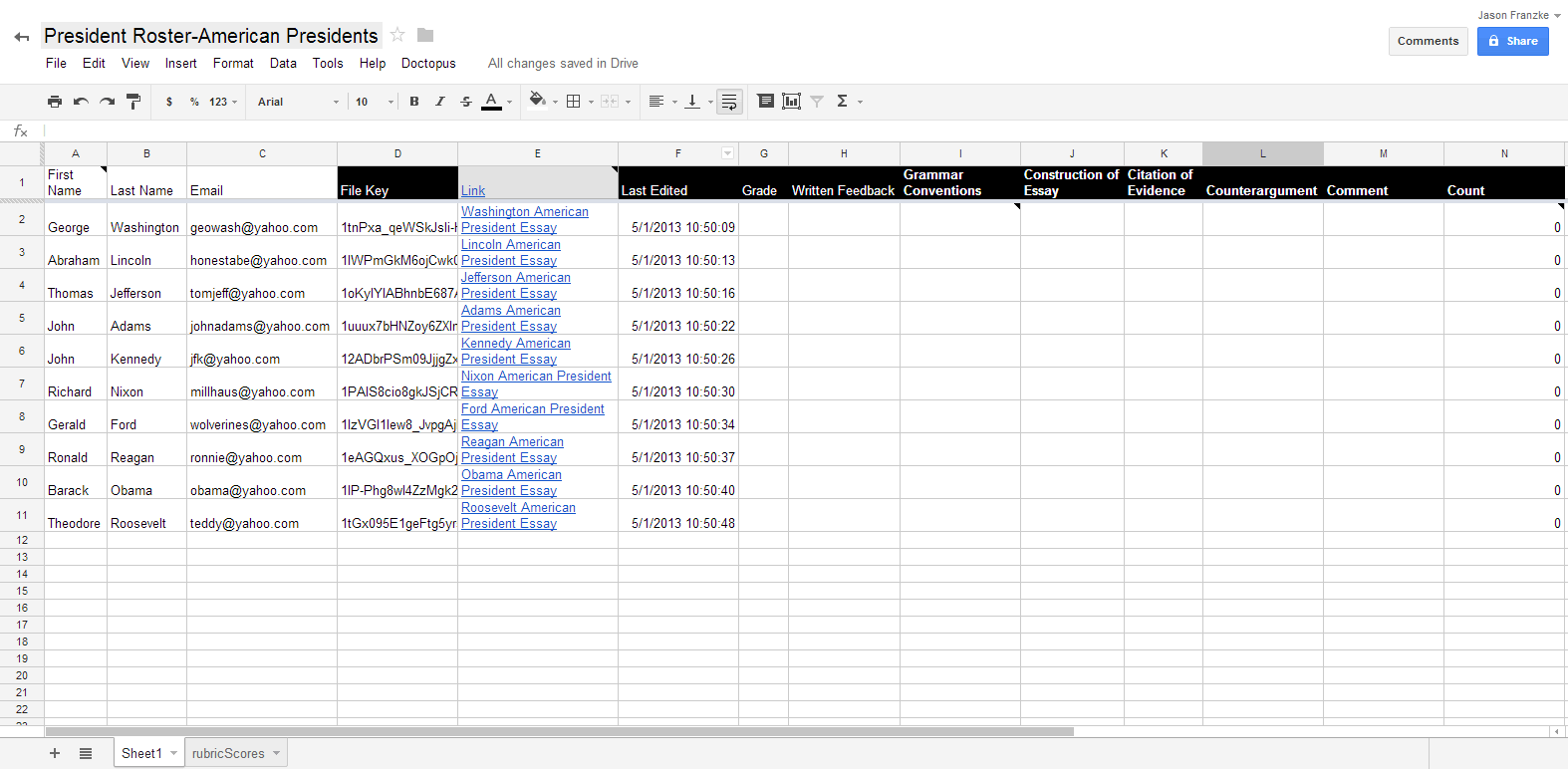Toggle strikethrough formatting
Image resolution: width=1568 pixels, height=769 pixels.
[465, 102]
